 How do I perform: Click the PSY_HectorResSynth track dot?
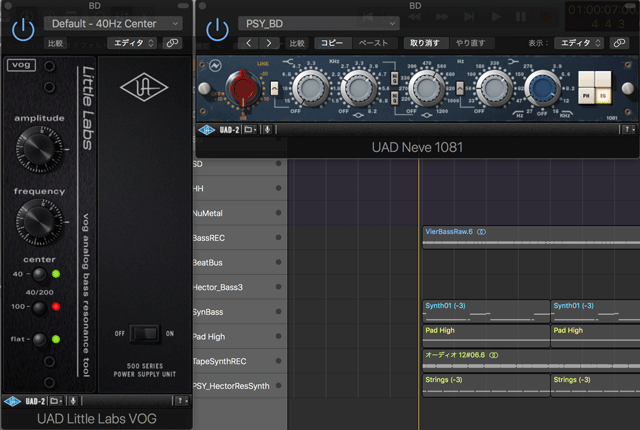[278, 385]
